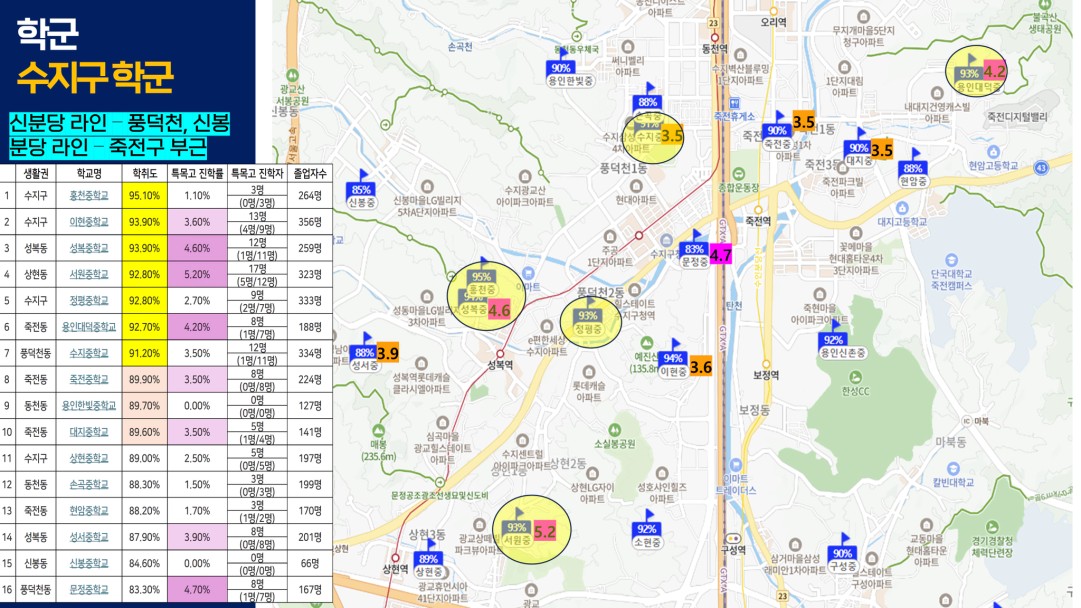1081x608 pixels.
Task: Select the 대지중 90% school marker on map
Action: 859,149
